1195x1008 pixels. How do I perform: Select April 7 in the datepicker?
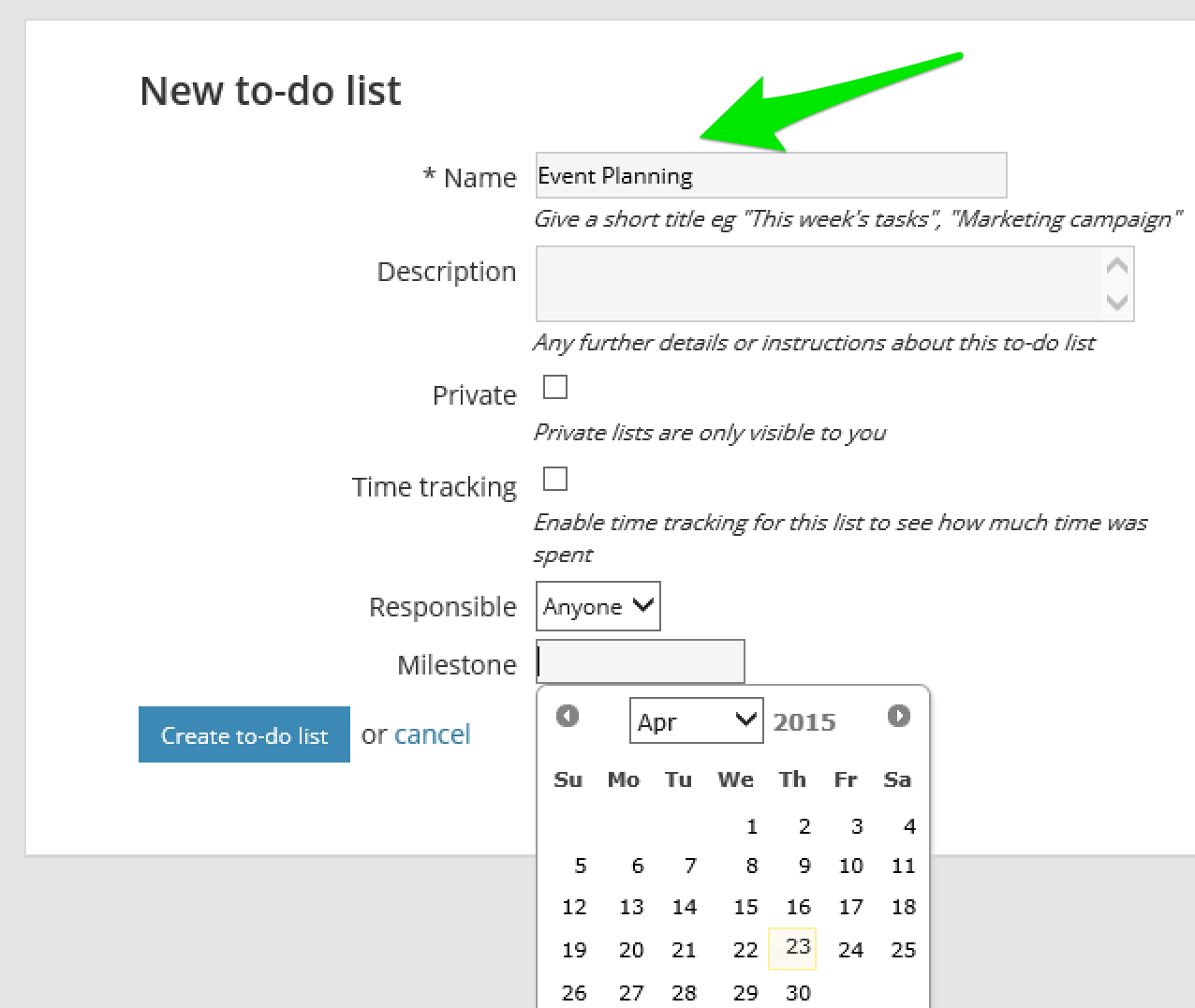tap(690, 867)
